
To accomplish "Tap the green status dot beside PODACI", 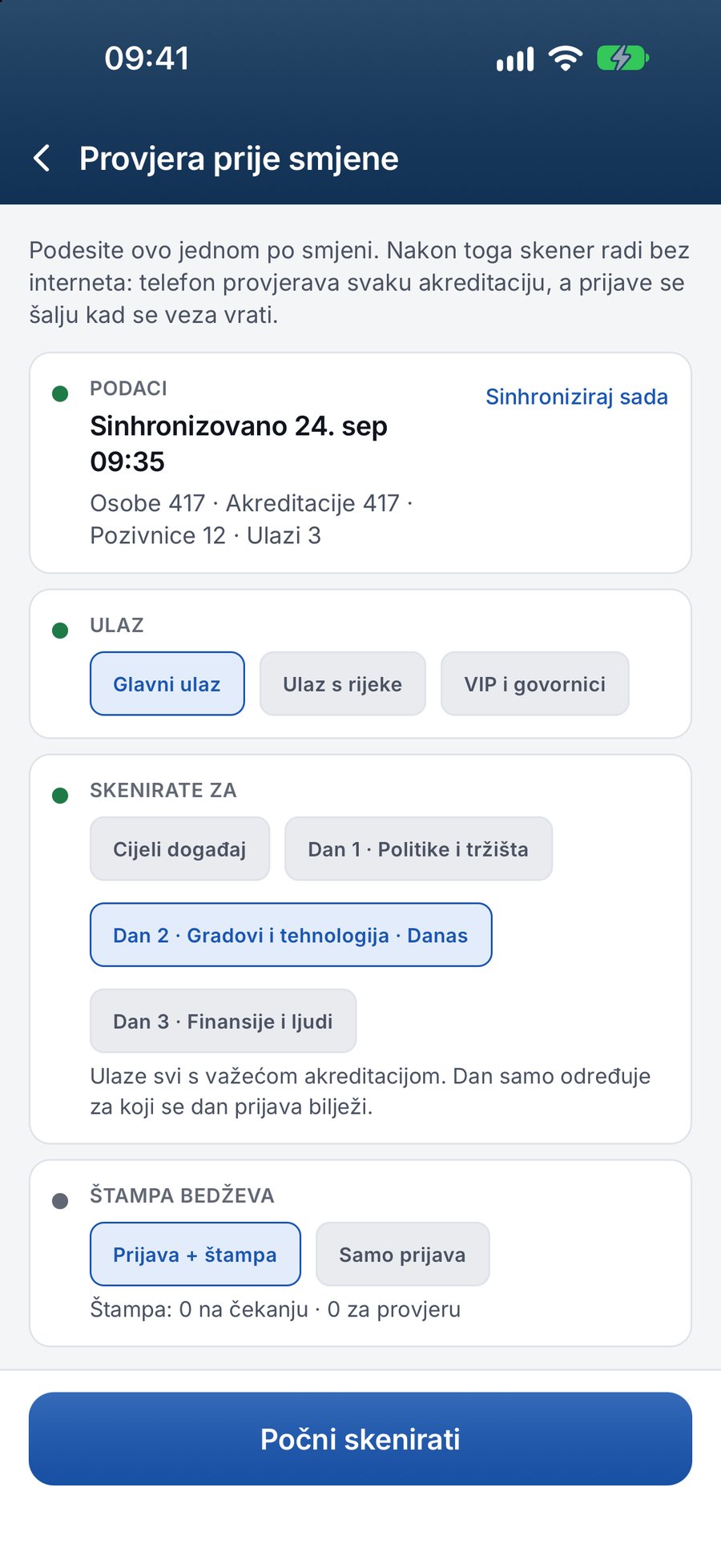I will tap(60, 393).
